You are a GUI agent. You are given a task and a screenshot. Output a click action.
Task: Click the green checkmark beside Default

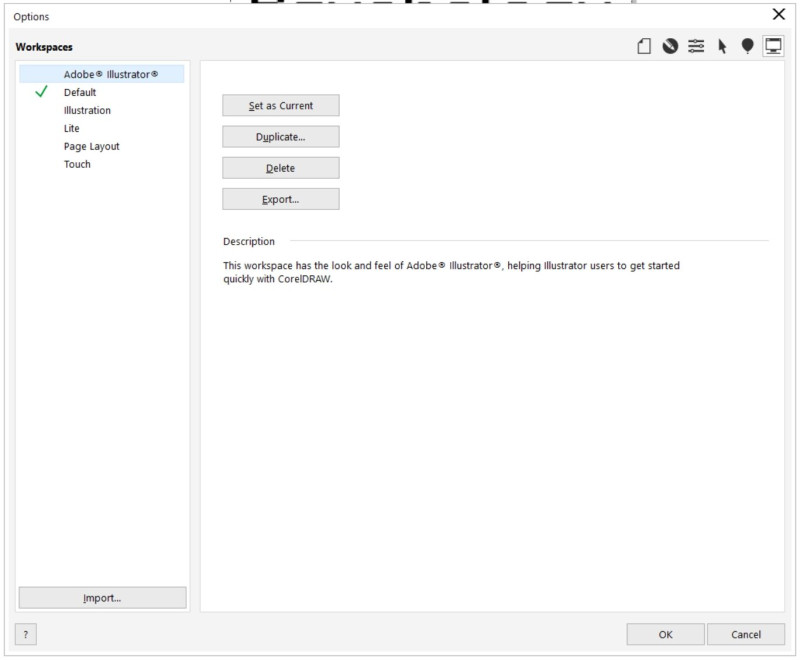(41, 92)
